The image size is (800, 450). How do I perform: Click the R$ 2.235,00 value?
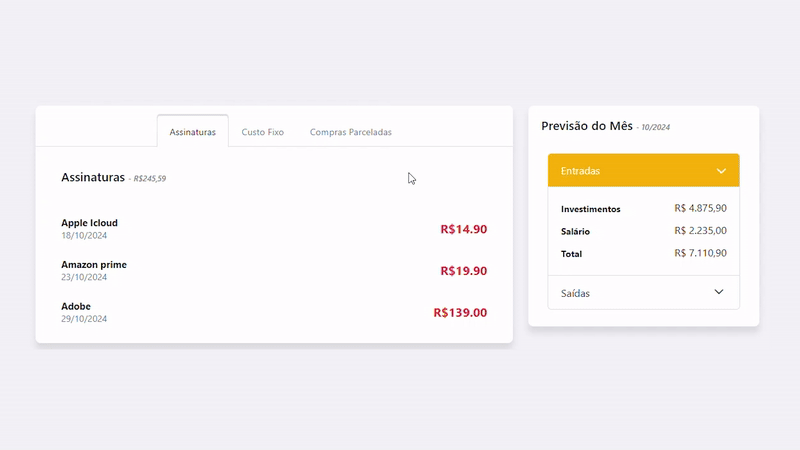coord(701,231)
